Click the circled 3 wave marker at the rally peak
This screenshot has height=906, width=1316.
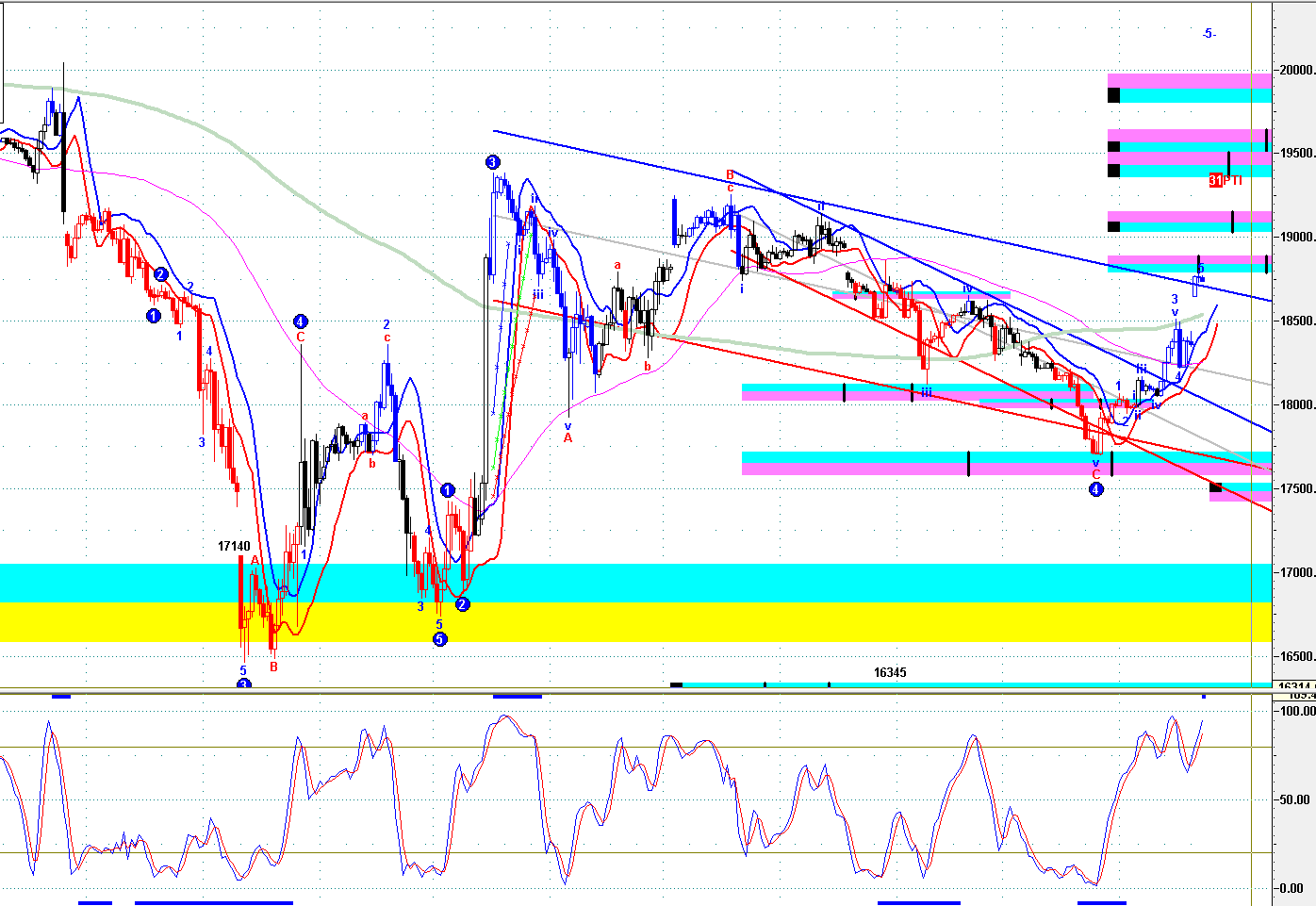click(x=493, y=162)
